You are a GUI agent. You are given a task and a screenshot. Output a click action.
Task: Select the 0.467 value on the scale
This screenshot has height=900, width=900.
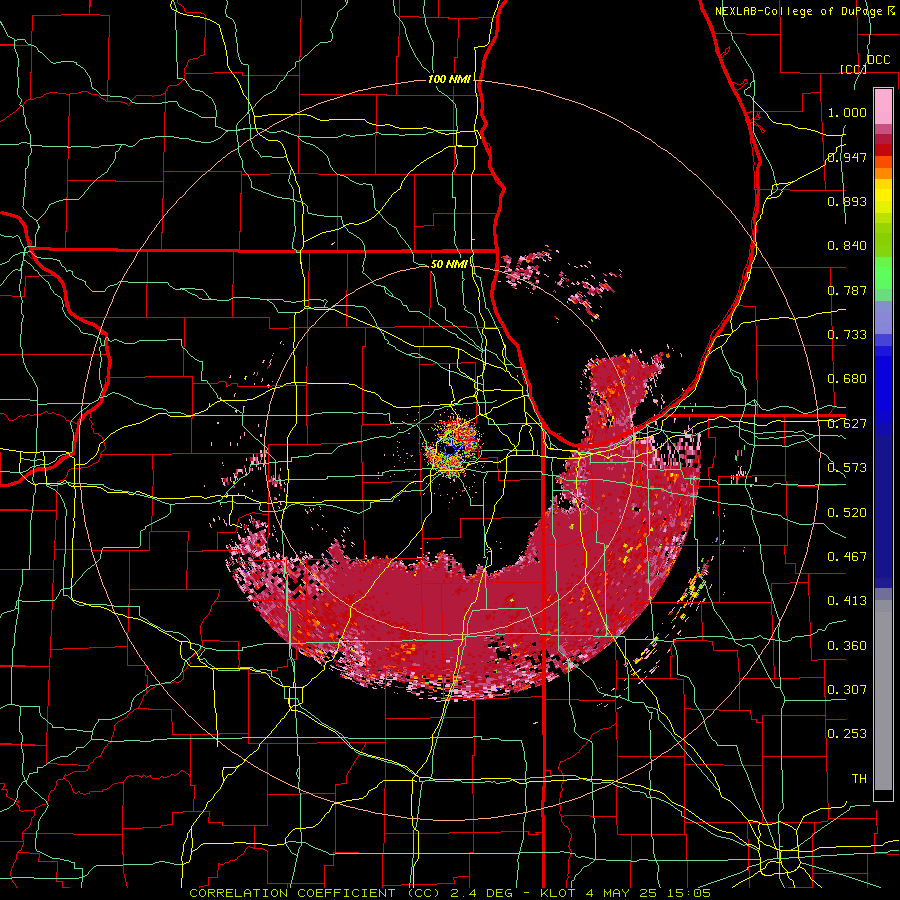click(x=847, y=557)
